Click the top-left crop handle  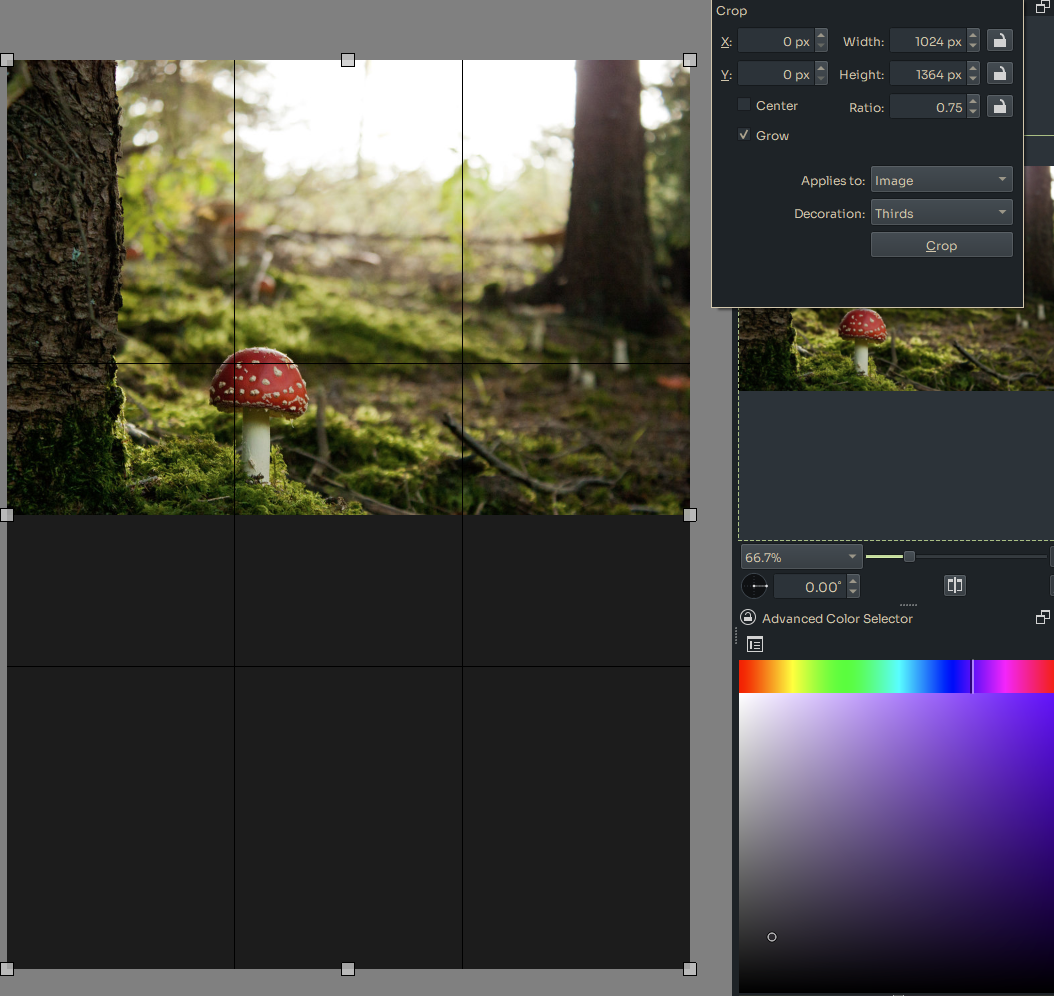point(7,60)
